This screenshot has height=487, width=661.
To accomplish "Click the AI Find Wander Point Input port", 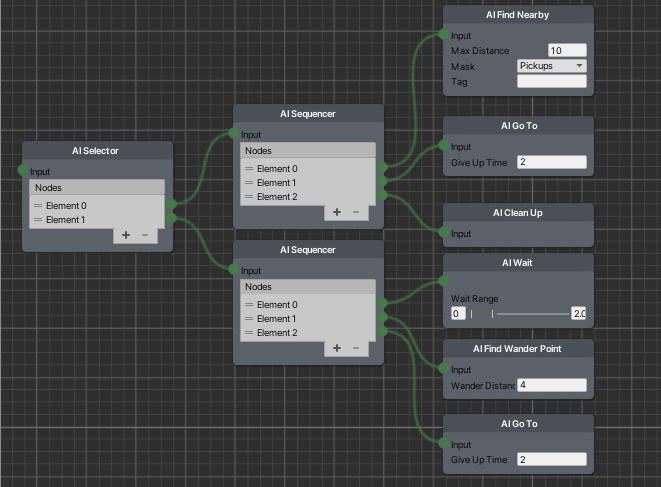I will [x=443, y=368].
